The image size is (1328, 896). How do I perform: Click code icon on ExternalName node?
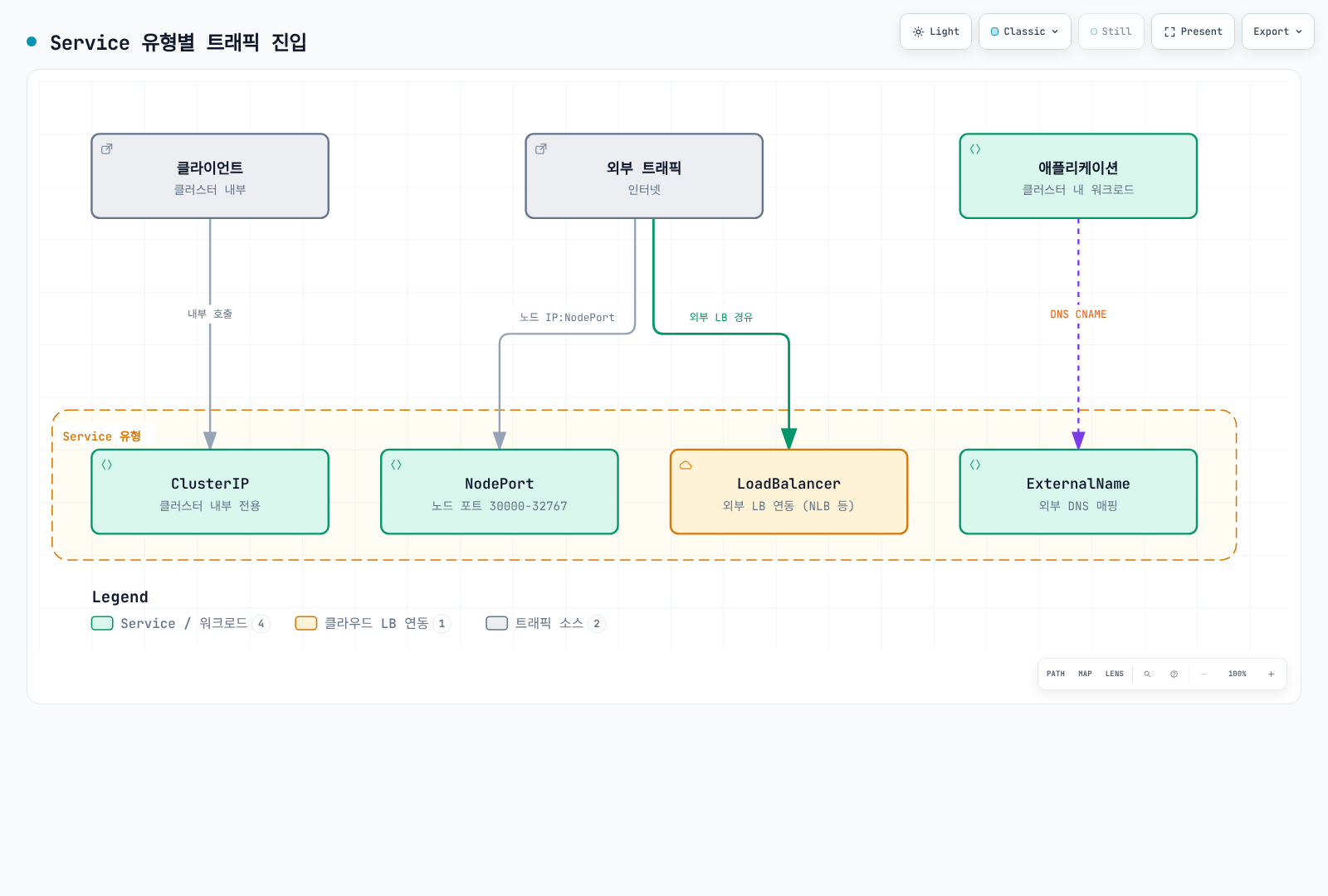(975, 465)
